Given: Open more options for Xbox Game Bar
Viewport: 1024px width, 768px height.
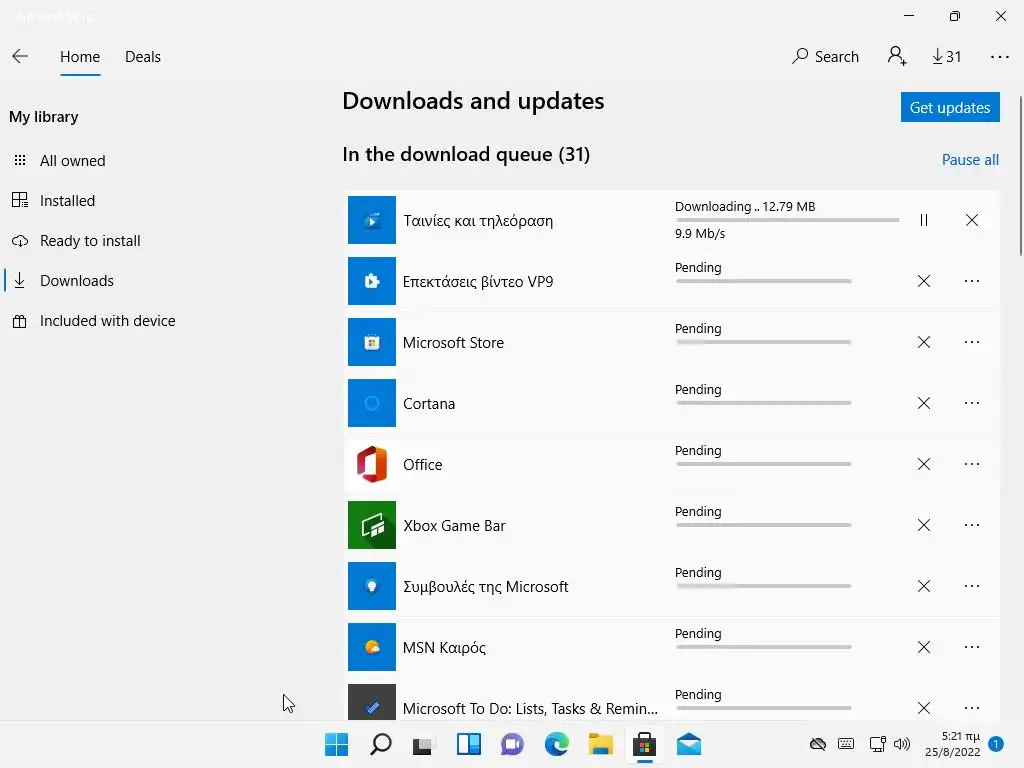Looking at the screenshot, I should [972, 525].
